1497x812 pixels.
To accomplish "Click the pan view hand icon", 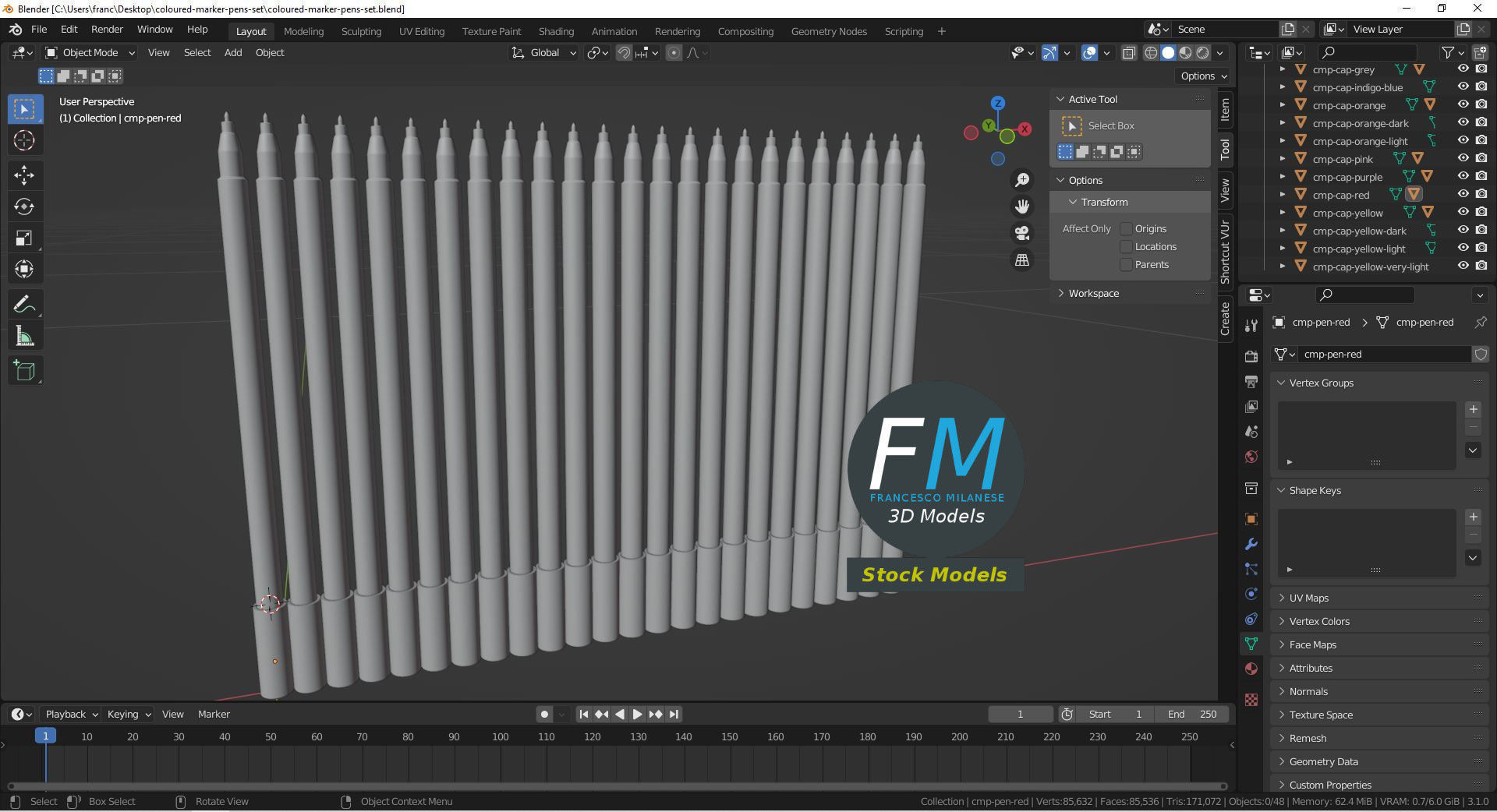I will [x=1021, y=207].
